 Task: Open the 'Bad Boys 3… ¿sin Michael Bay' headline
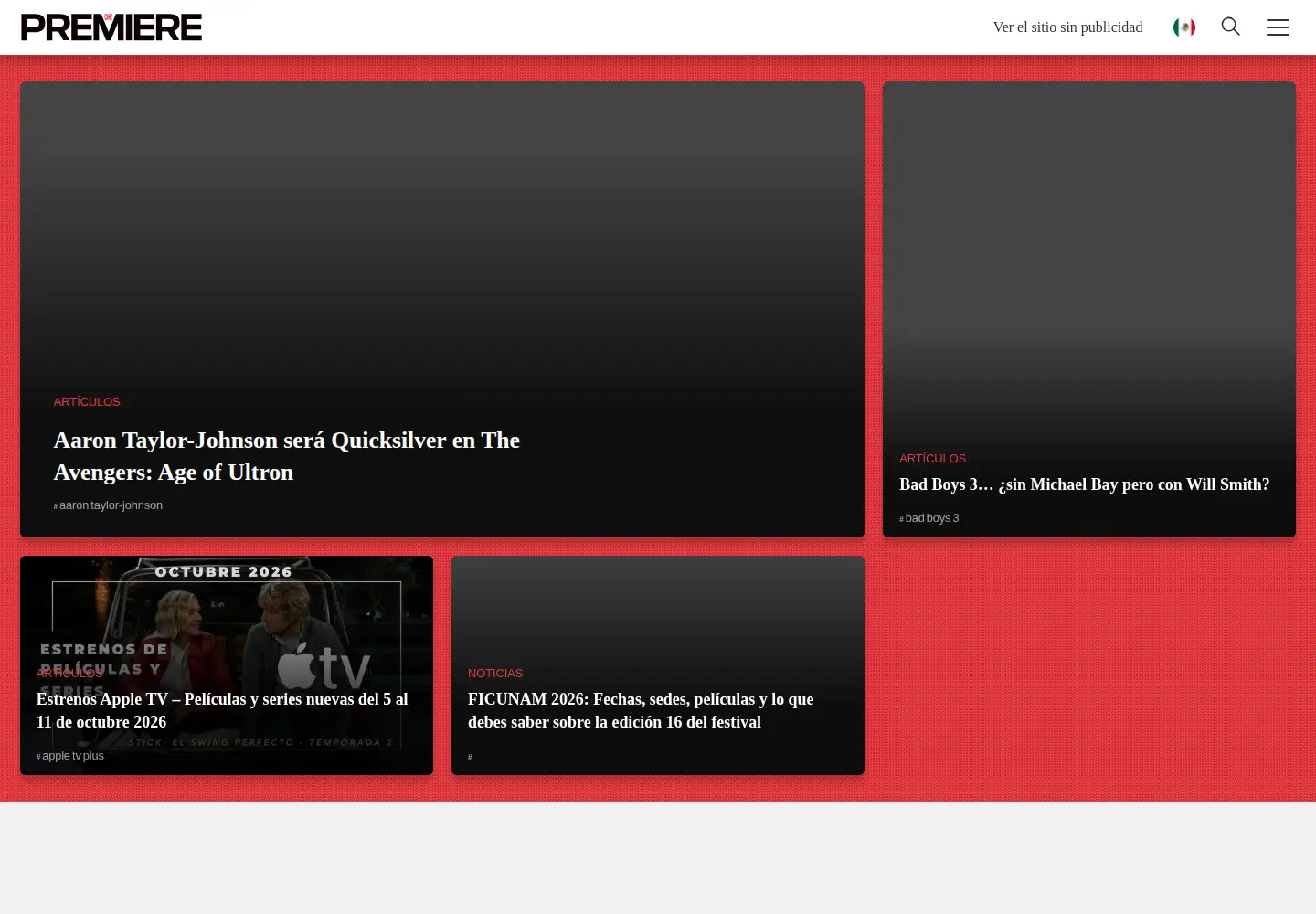coord(1085,484)
